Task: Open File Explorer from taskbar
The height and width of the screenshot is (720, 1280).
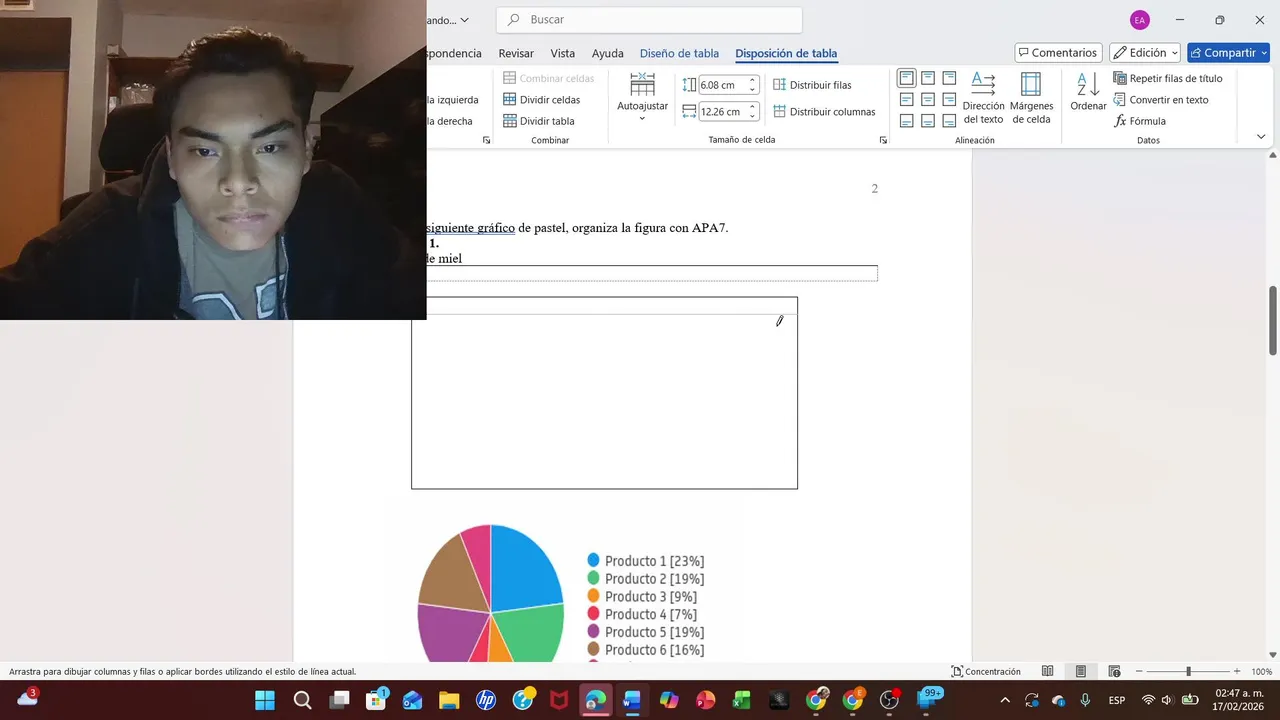Action: pyautogui.click(x=449, y=700)
